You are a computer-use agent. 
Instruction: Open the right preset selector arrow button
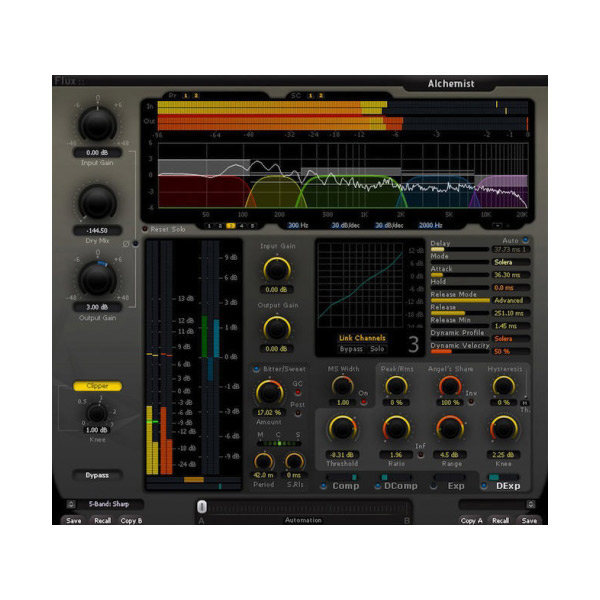point(530,504)
